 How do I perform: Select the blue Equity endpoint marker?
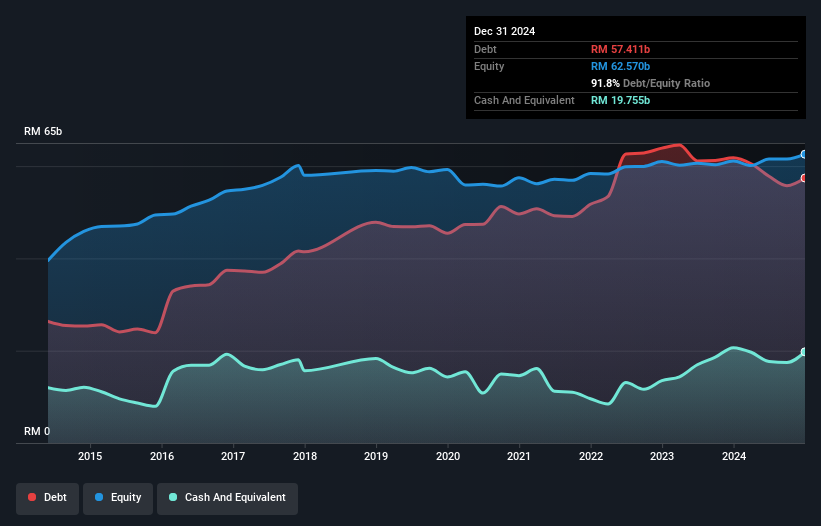click(804, 154)
